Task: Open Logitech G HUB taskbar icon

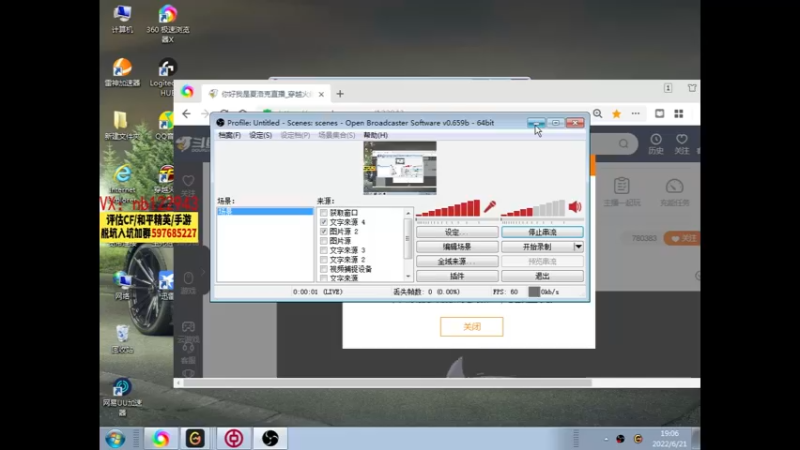Action: pos(195,438)
